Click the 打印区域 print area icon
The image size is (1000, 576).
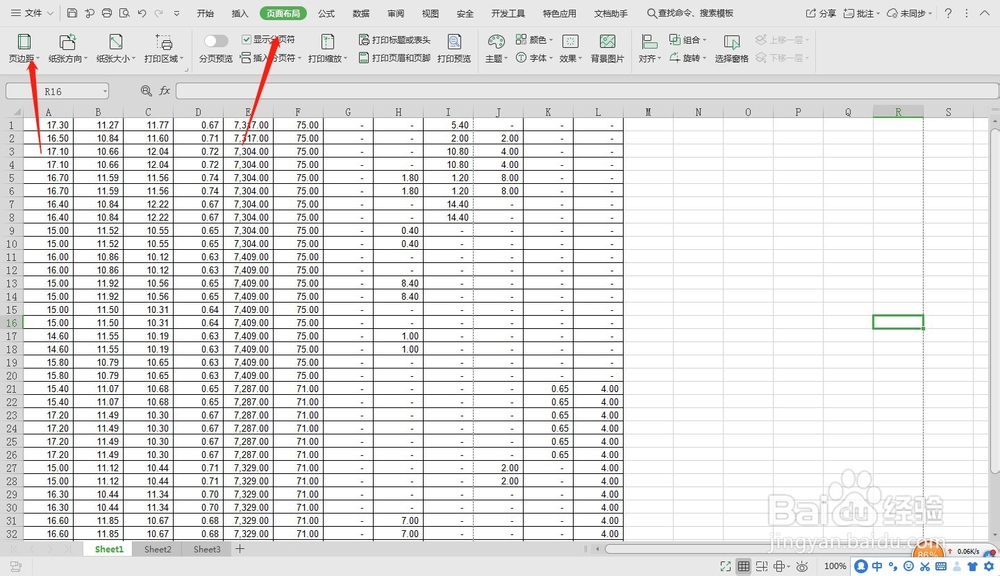click(164, 43)
